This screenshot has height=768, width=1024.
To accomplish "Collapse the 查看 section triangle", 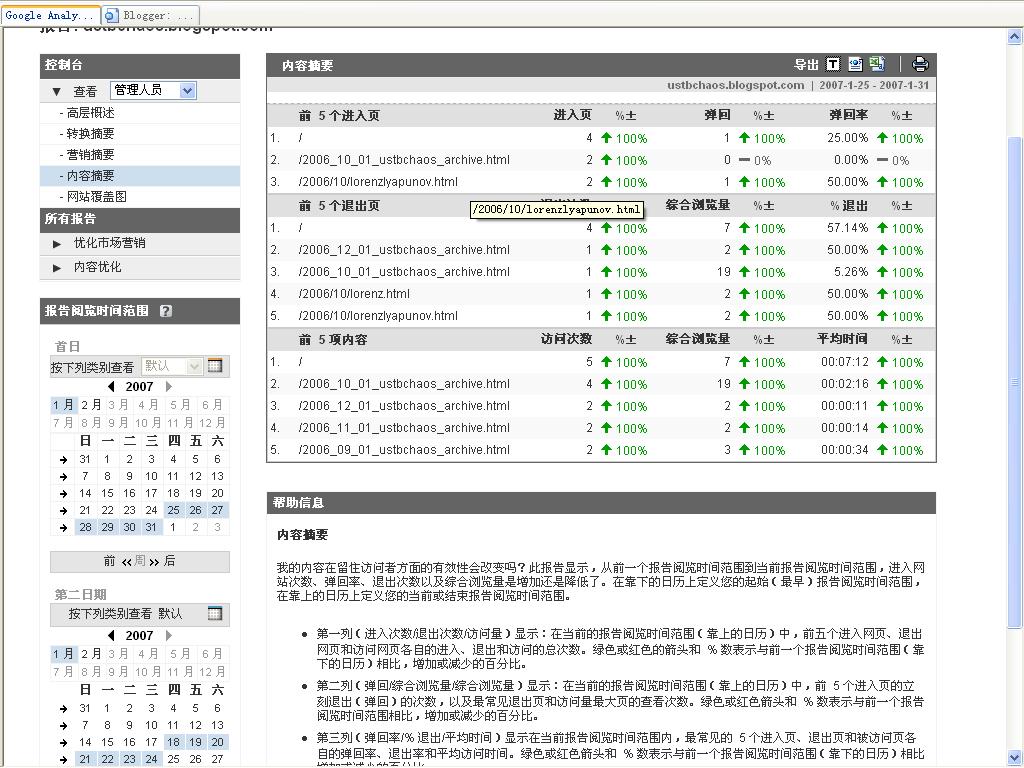I will 57,91.
